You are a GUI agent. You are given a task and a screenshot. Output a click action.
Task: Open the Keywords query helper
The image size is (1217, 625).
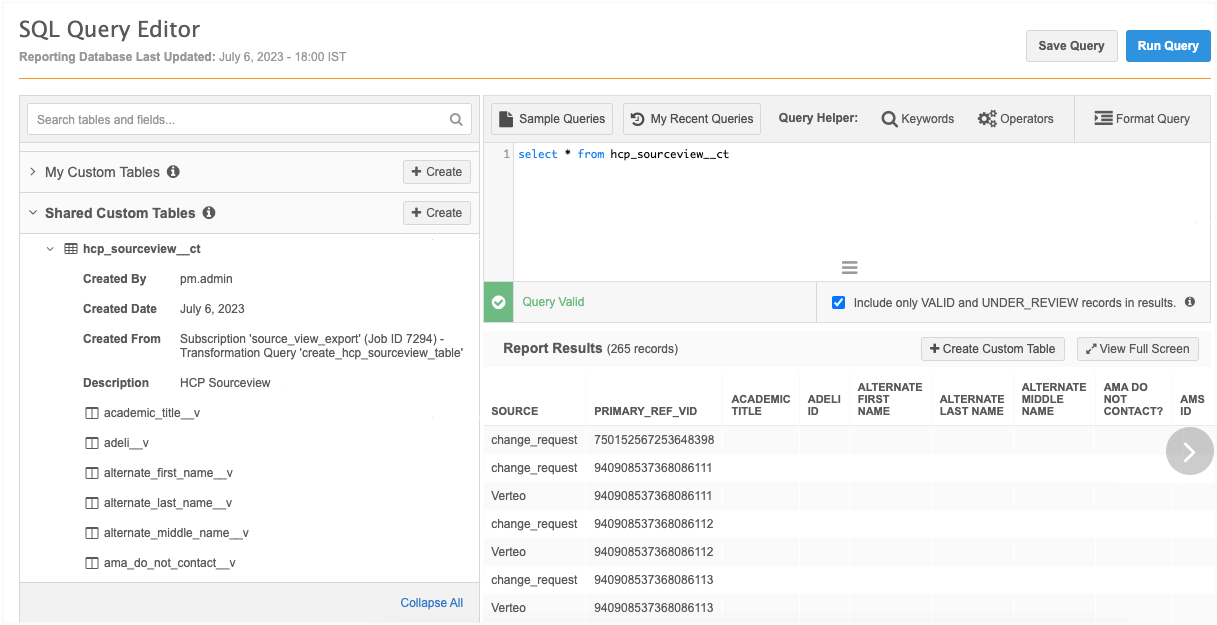[x=917, y=119]
